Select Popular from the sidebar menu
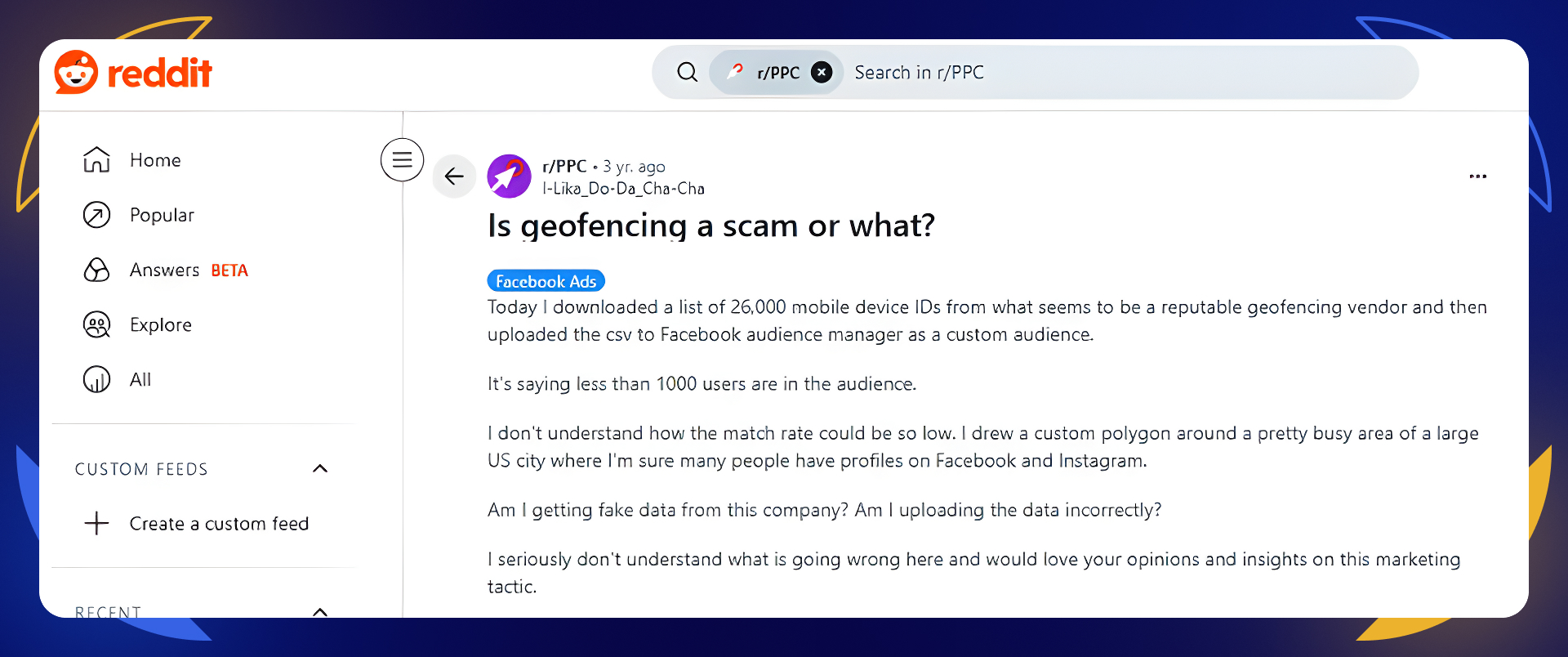 [x=161, y=214]
